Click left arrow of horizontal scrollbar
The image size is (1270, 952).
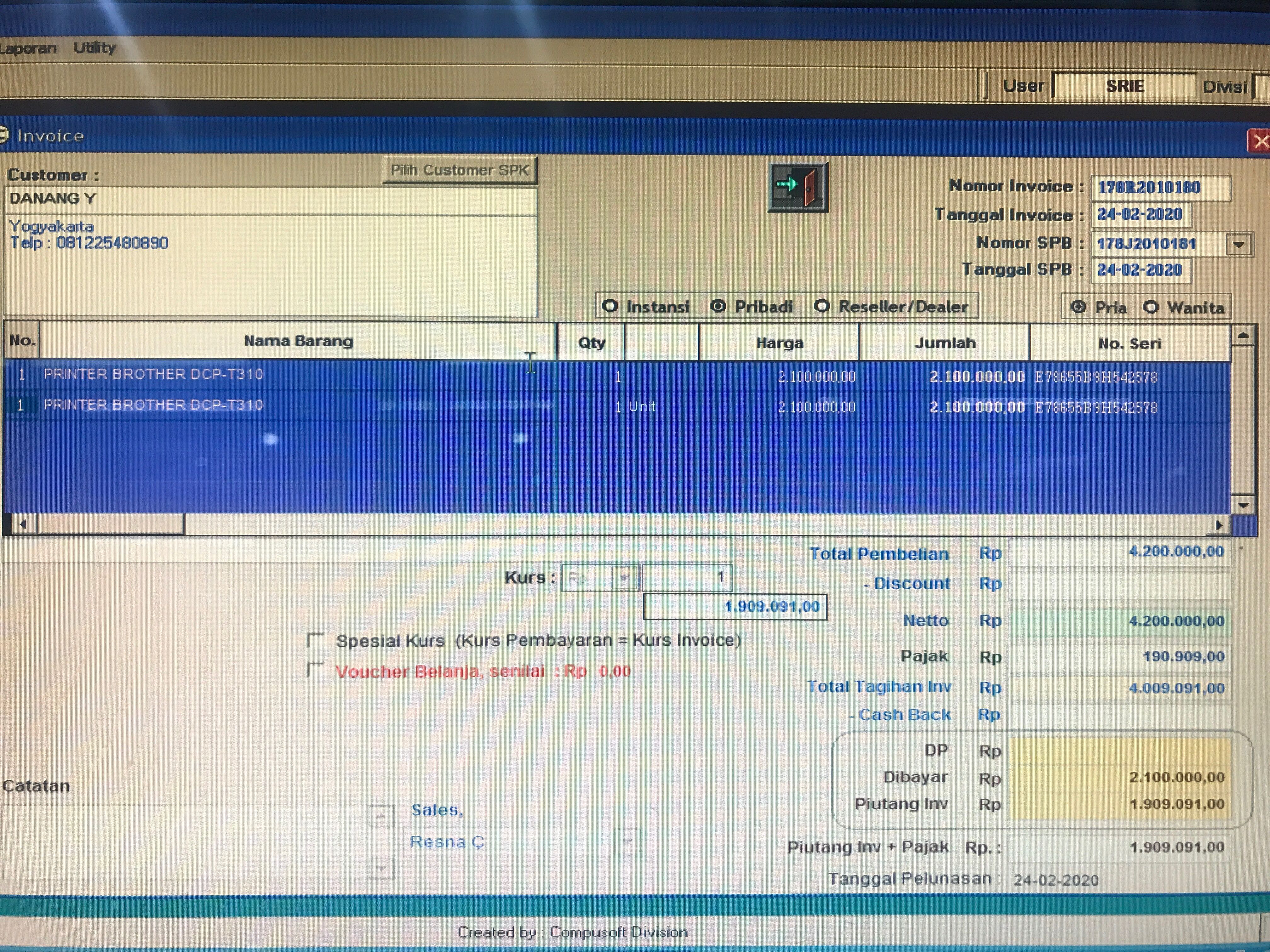23,524
